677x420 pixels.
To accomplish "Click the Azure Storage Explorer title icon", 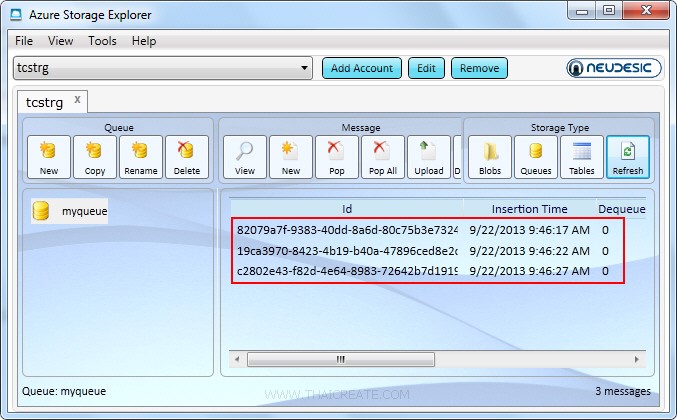I will pyautogui.click(x=16, y=15).
